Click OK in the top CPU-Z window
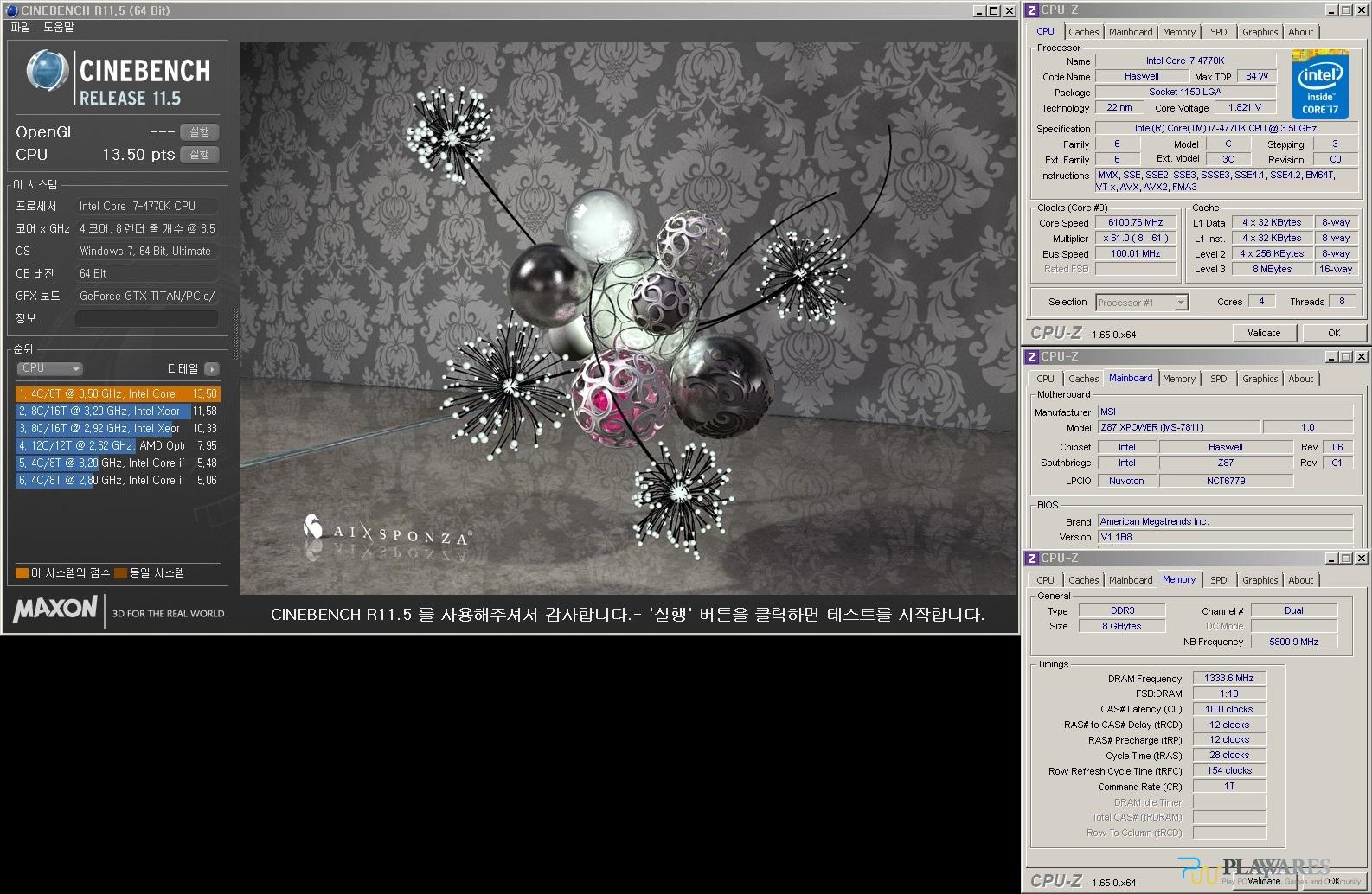Image resolution: width=1372 pixels, height=894 pixels. click(x=1334, y=333)
